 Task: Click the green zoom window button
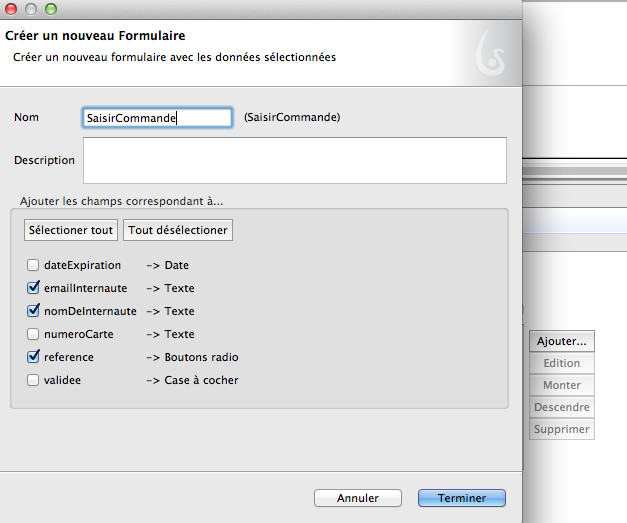coord(51,9)
